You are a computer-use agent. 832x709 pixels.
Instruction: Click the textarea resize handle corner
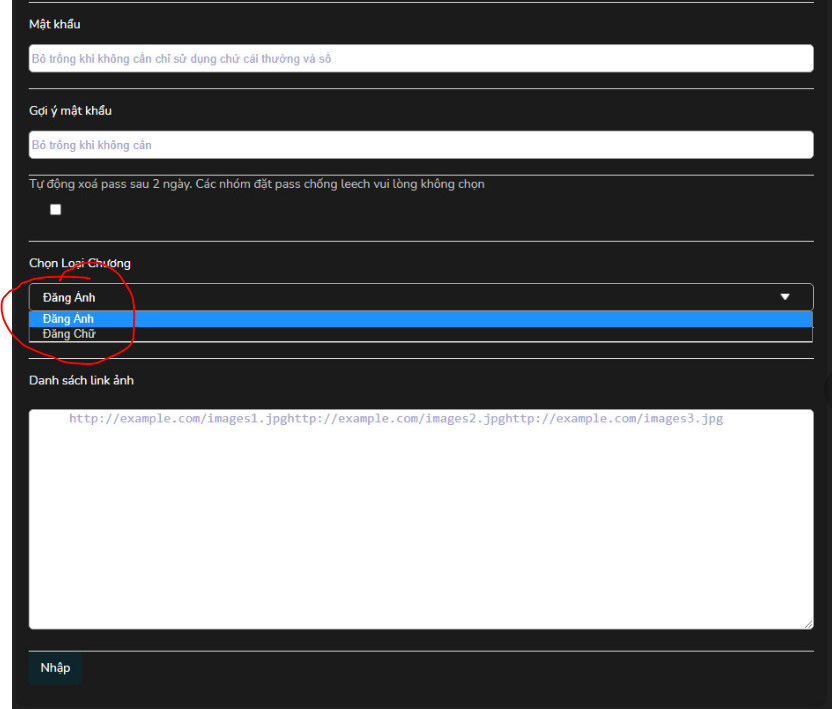pos(808,624)
